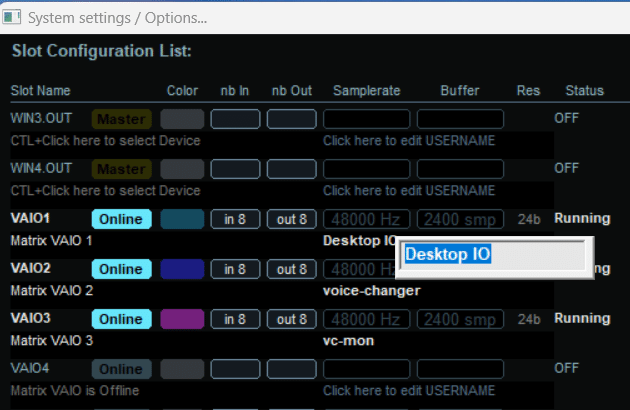Click the VAIO4 slot name
This screenshot has height=410, width=630.
coord(30,368)
